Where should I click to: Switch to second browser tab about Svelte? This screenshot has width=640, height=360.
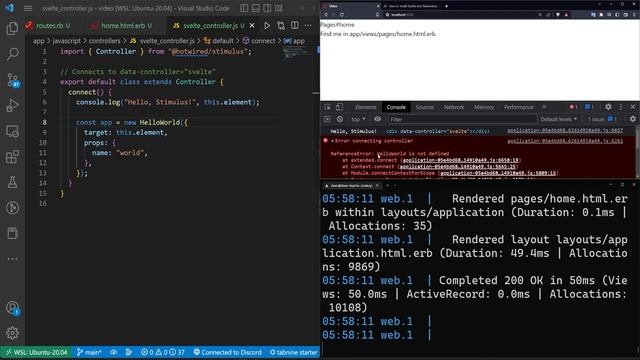click(x=411, y=6)
